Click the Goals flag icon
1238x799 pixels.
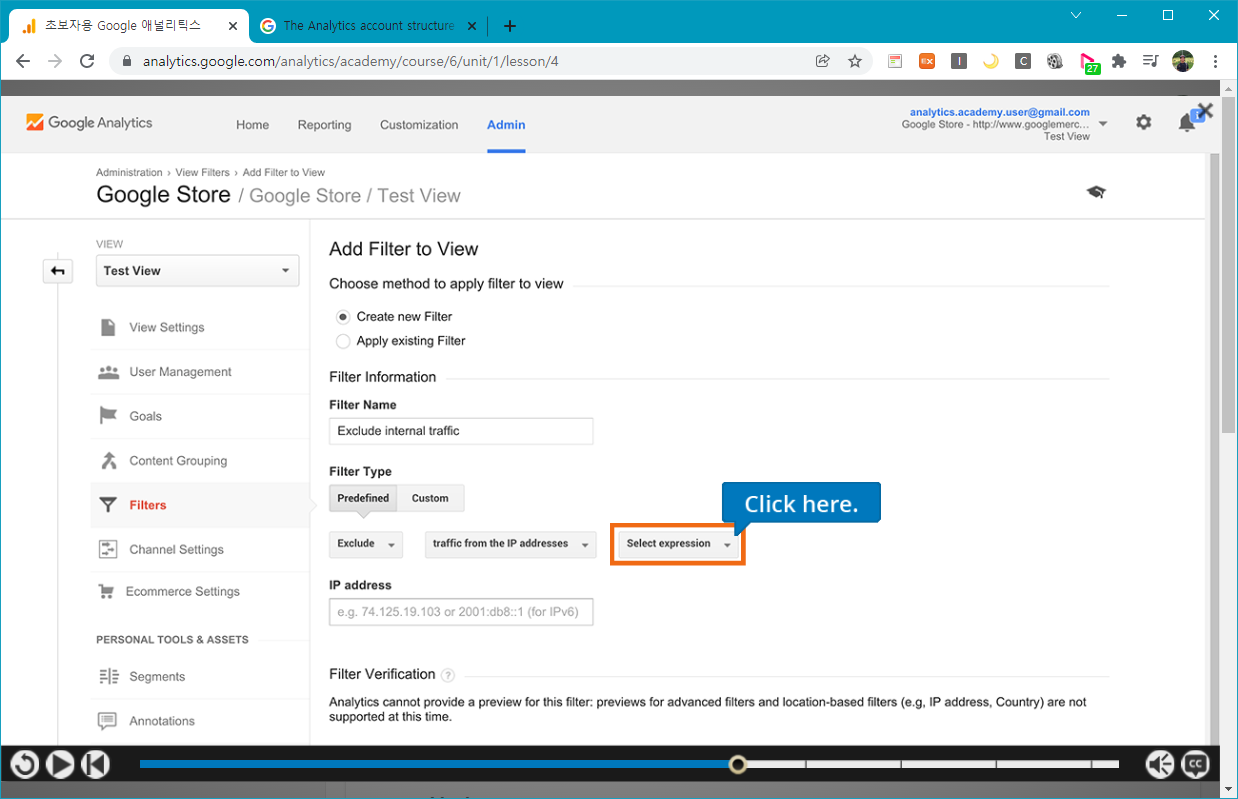108,416
